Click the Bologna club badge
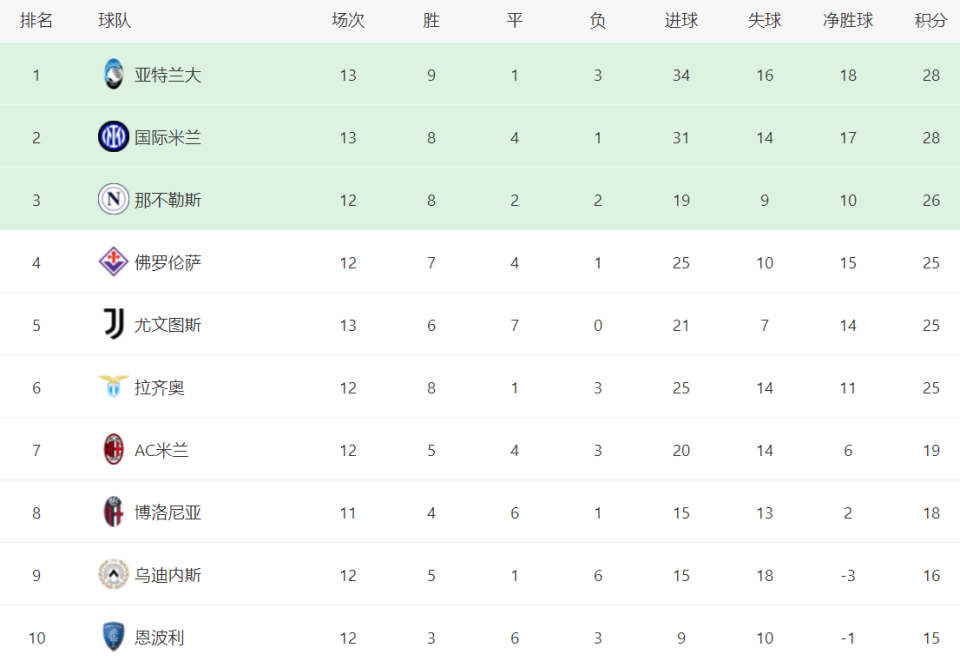This screenshot has height=661, width=960. click(113, 512)
